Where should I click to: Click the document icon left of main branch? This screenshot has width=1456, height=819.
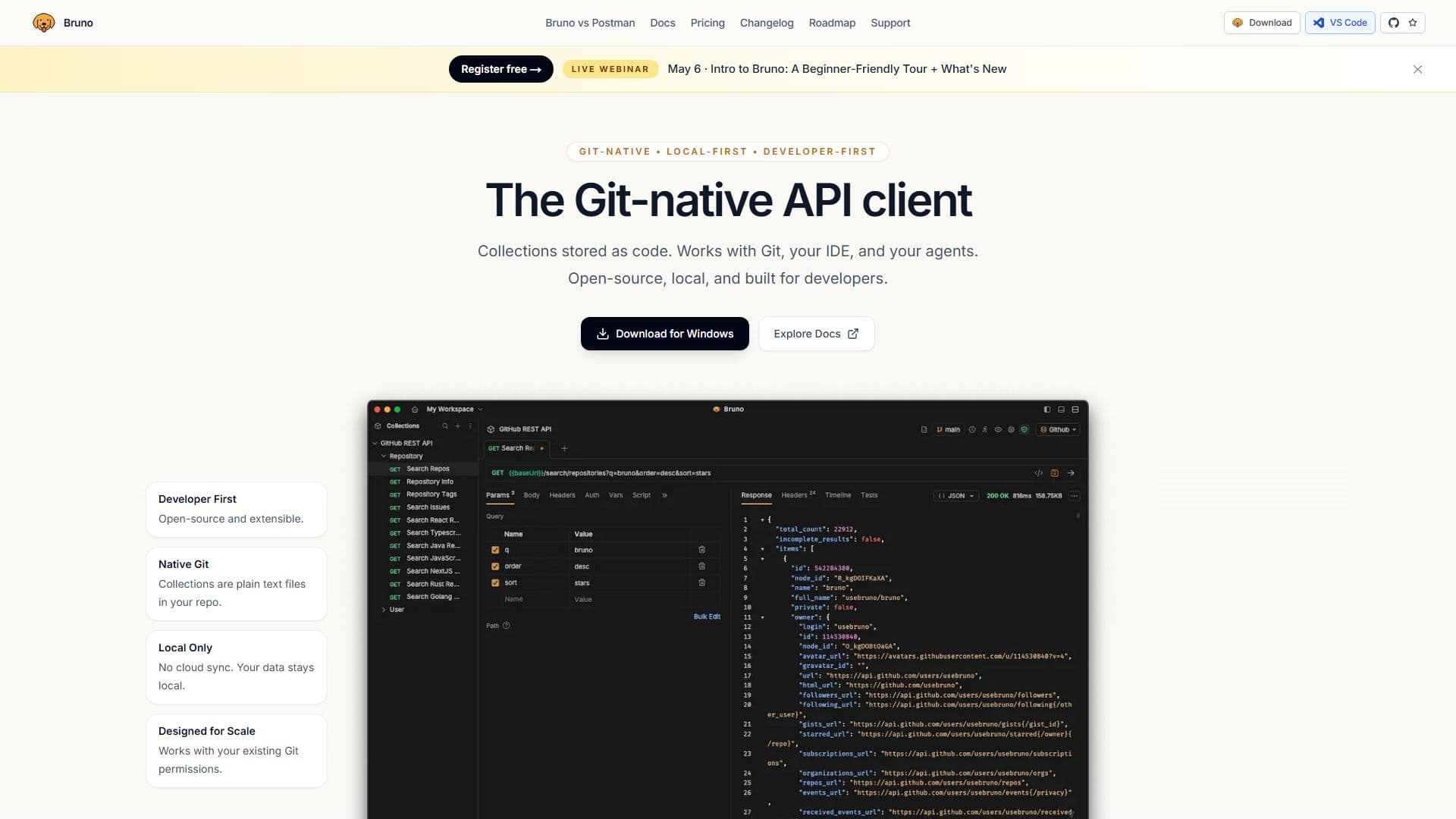click(924, 430)
